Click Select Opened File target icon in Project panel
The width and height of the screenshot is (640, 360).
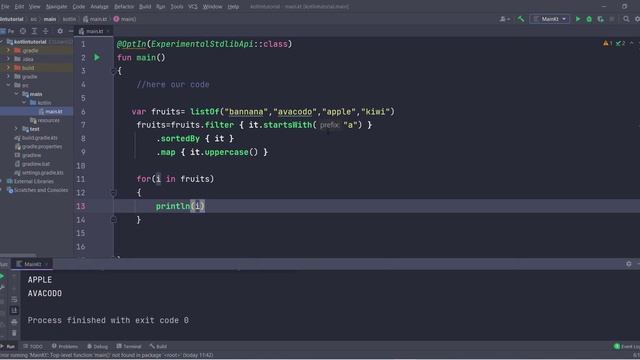[23, 31]
